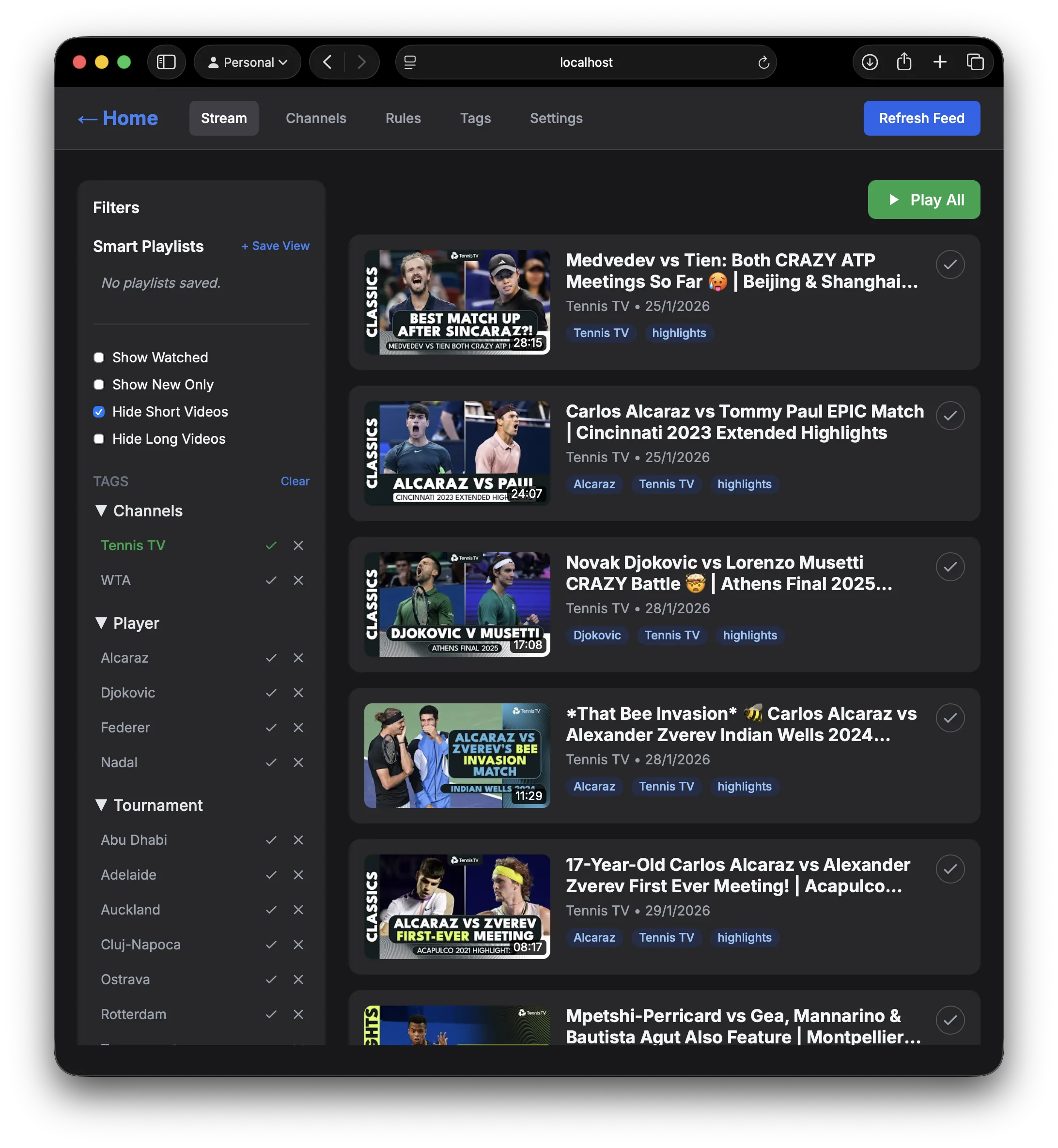Click the + Save View link

[275, 246]
